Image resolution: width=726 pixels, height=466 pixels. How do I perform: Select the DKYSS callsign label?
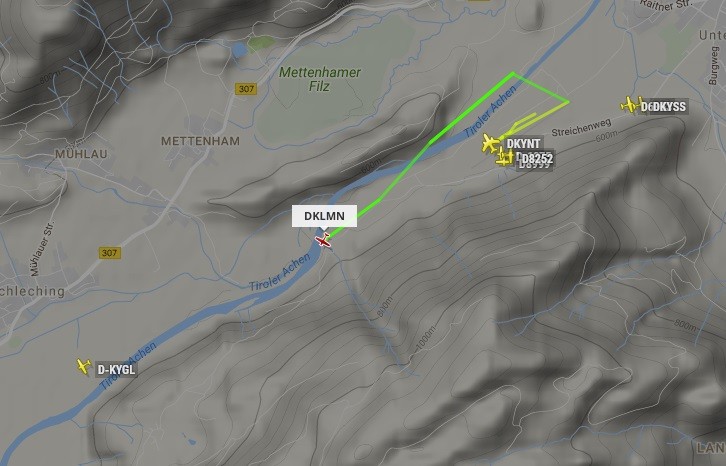(x=669, y=107)
